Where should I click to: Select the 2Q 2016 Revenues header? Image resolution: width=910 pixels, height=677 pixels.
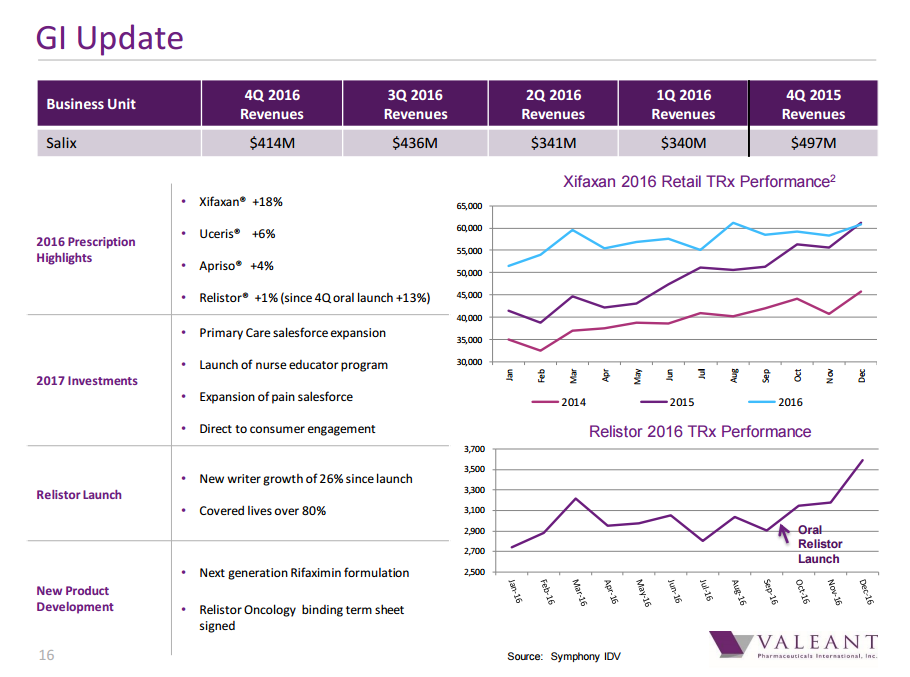553,104
